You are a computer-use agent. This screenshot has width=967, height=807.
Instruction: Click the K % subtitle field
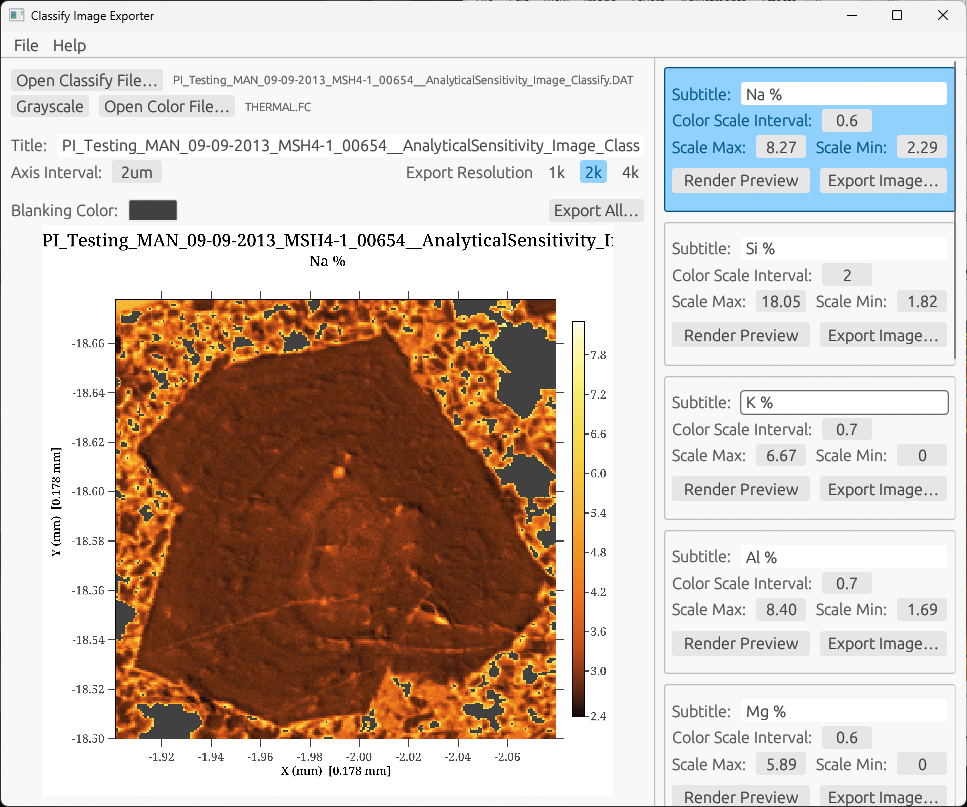843,402
